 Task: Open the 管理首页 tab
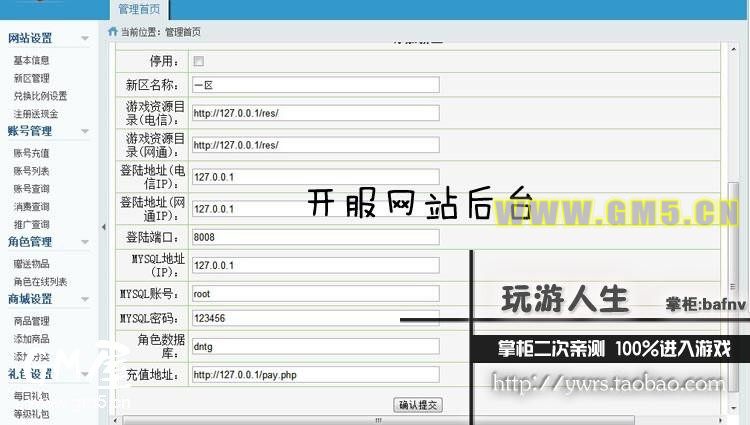[x=139, y=10]
